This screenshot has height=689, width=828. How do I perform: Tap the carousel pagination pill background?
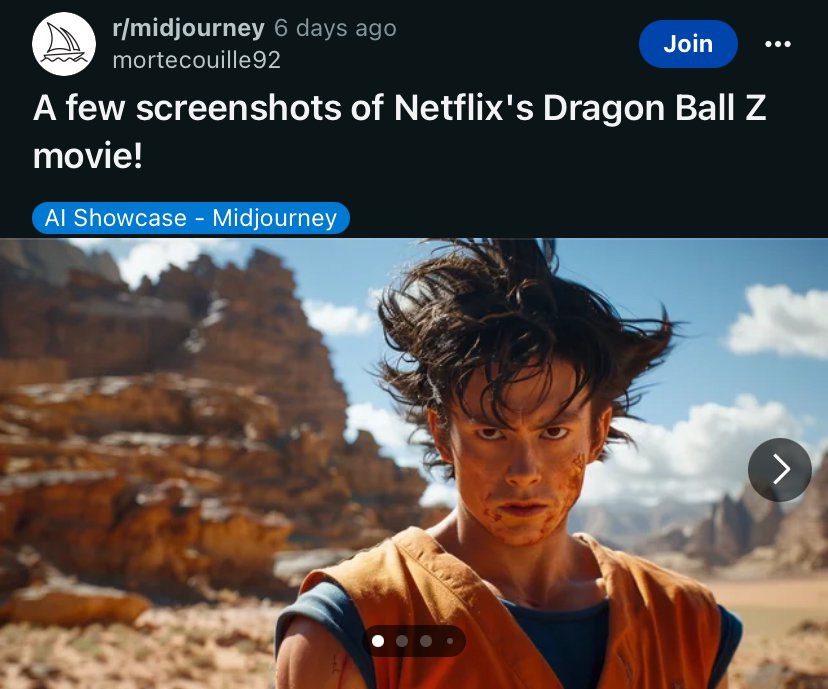(413, 641)
